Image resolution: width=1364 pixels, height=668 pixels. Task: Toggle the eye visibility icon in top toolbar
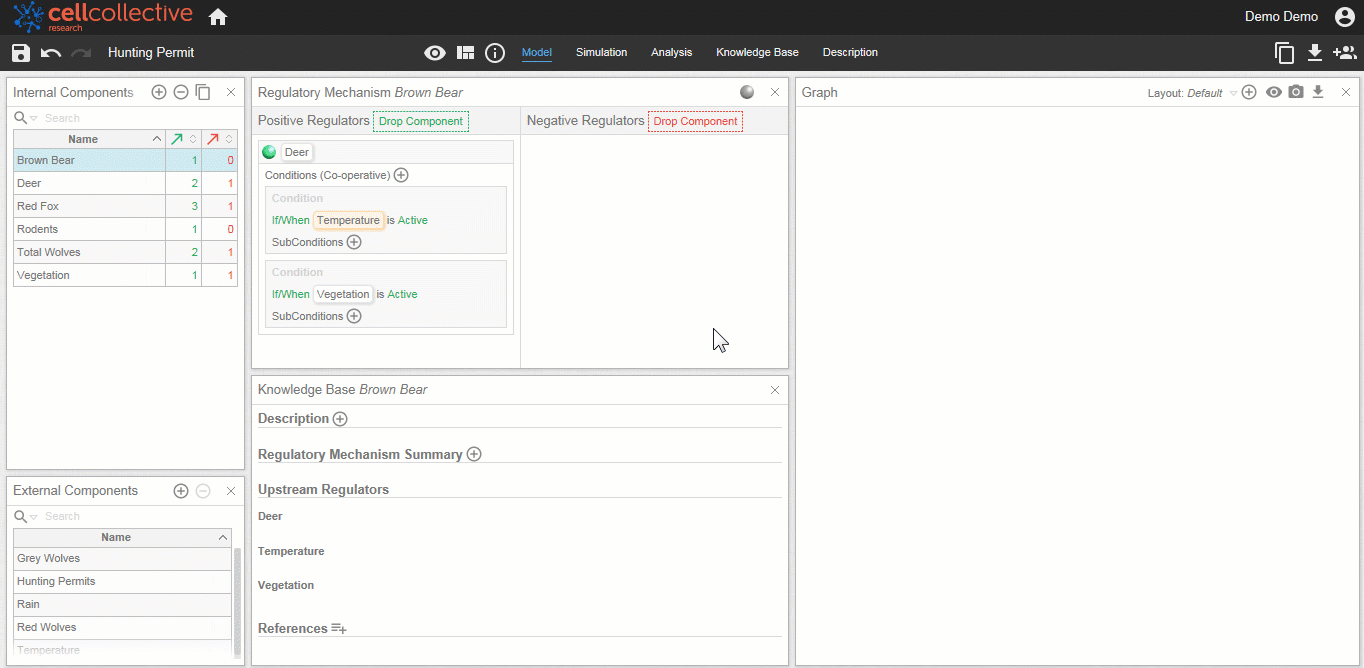coord(435,53)
